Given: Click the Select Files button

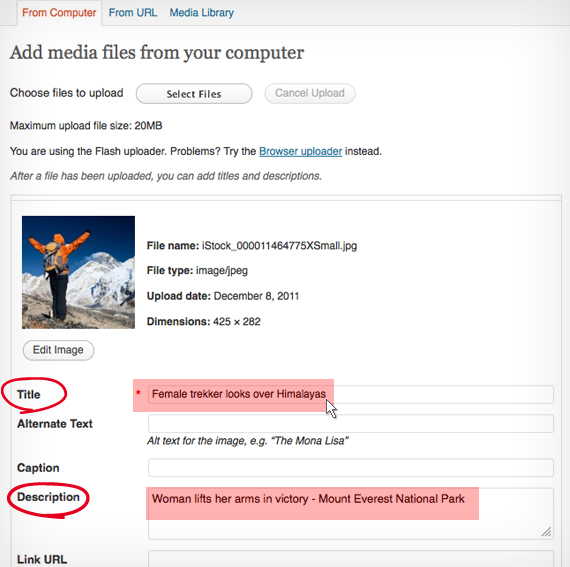Looking at the screenshot, I should [194, 94].
